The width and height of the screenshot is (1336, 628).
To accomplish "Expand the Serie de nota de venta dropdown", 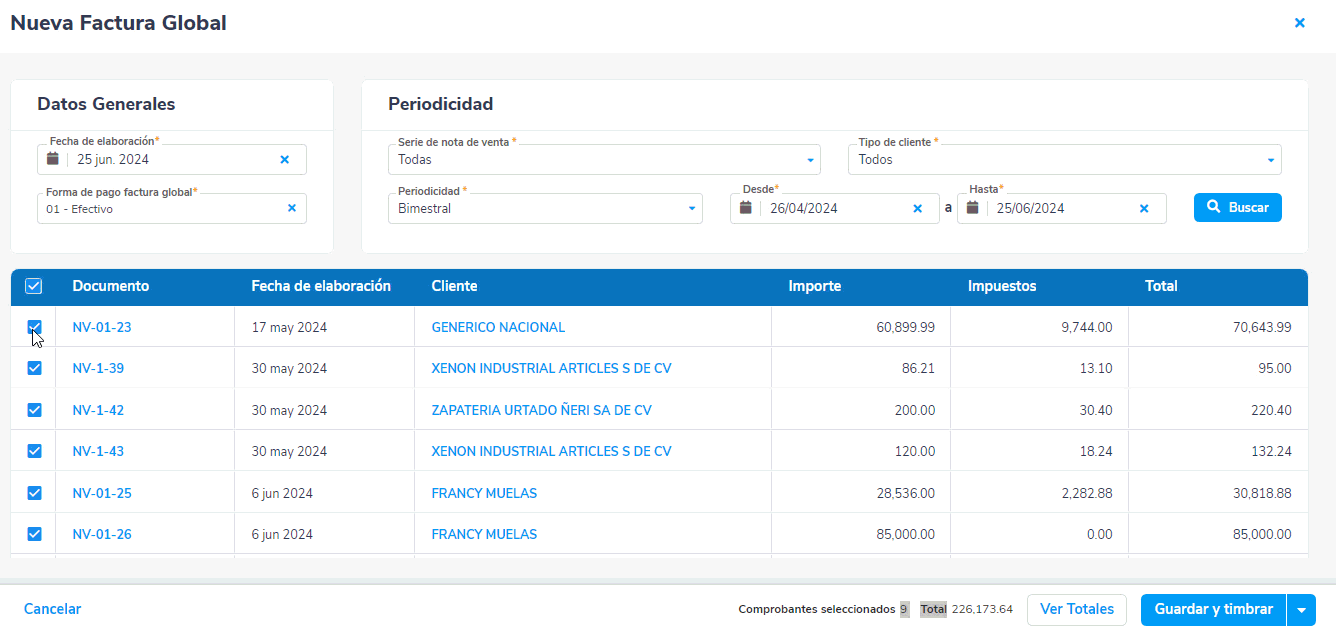I will pos(809,160).
